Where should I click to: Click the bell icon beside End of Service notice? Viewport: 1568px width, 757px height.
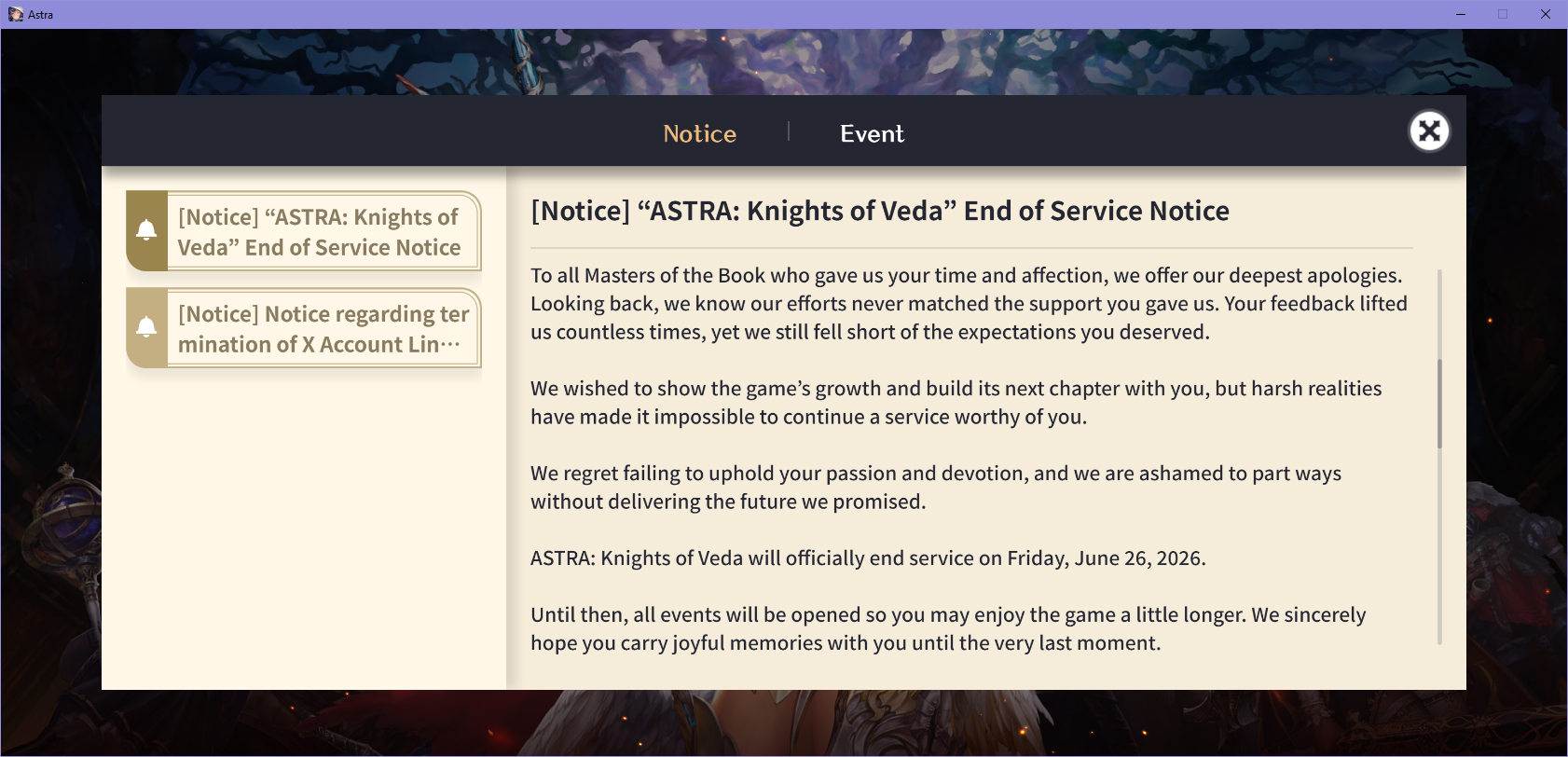tap(146, 230)
